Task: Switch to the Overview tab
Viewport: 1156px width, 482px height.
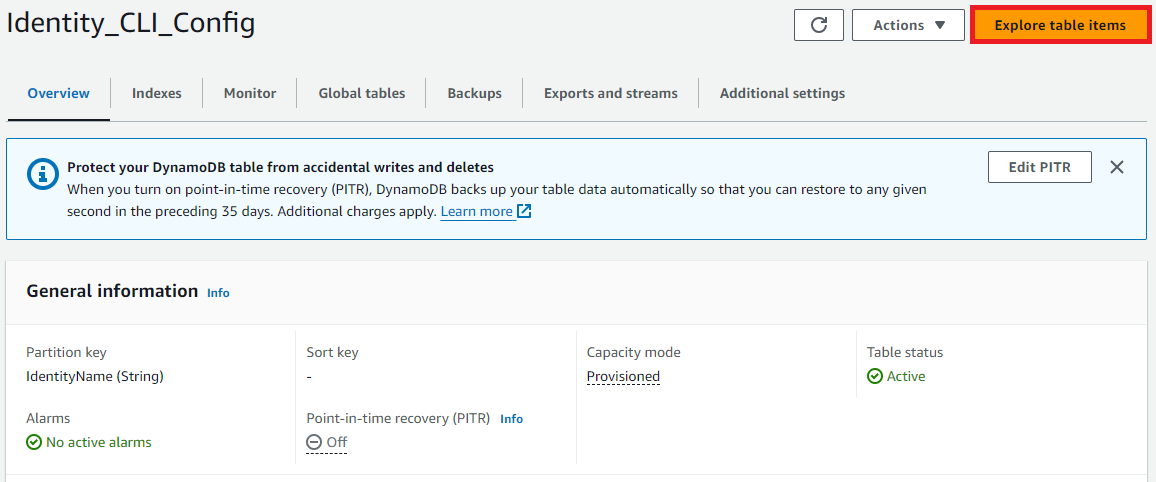Action: [x=58, y=94]
